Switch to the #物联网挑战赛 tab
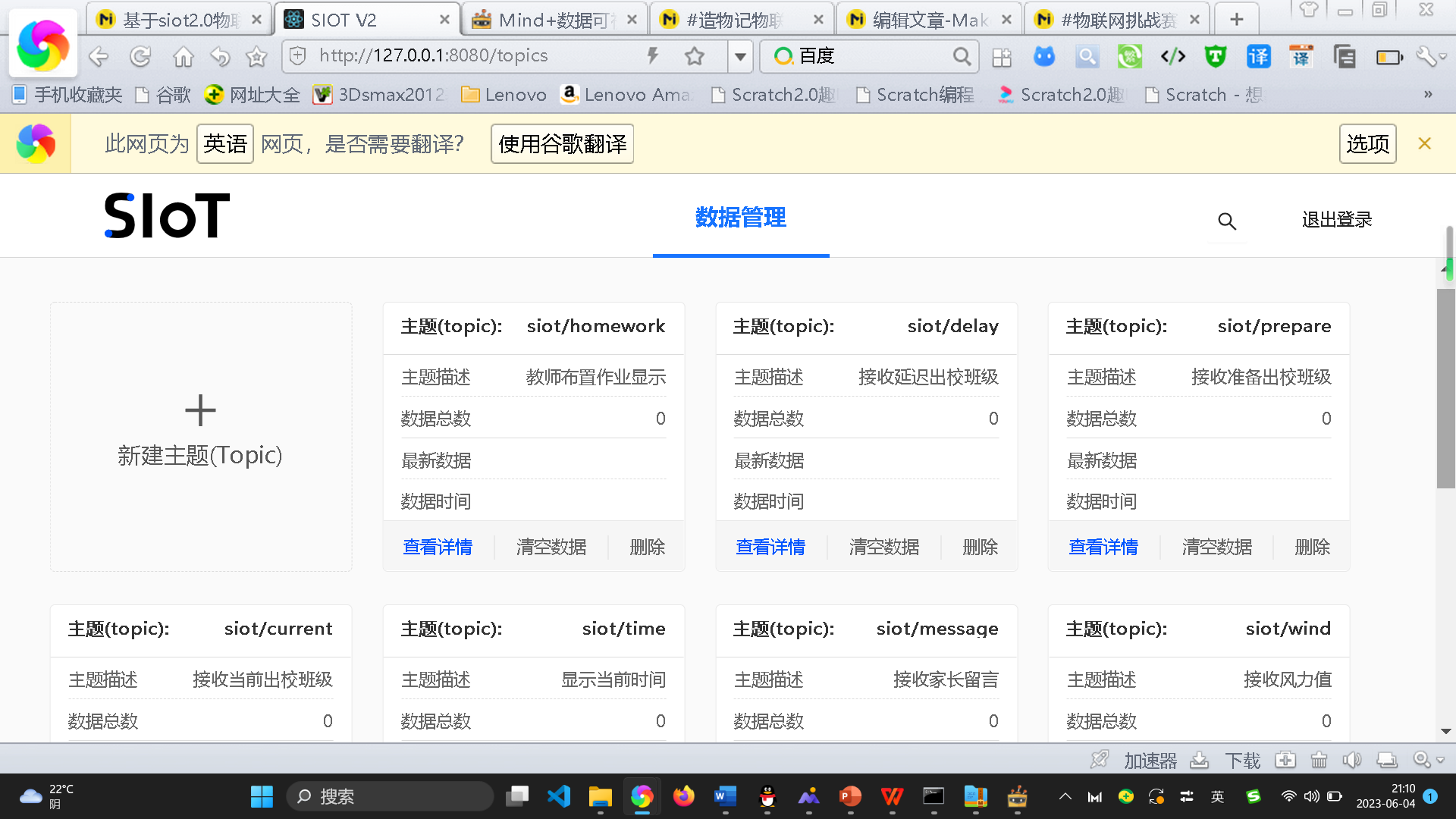This screenshot has width=1456, height=819. pos(1118,20)
